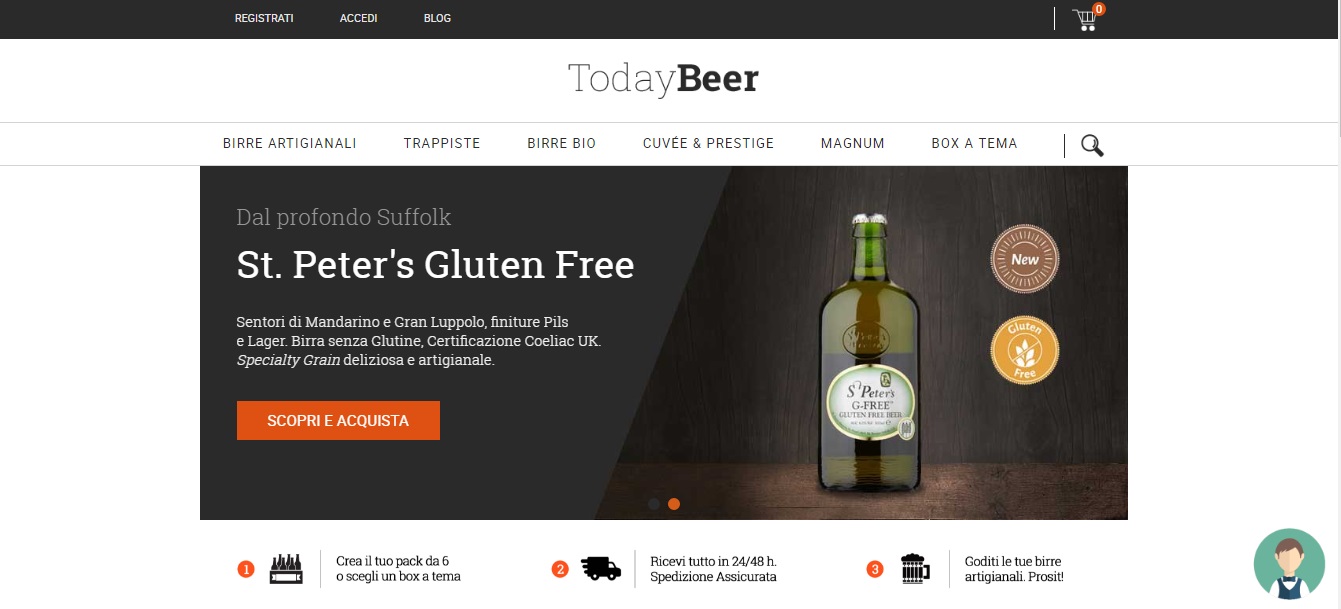Open the Birre Artigianali menu
The width and height of the screenshot is (1341, 609).
click(290, 143)
